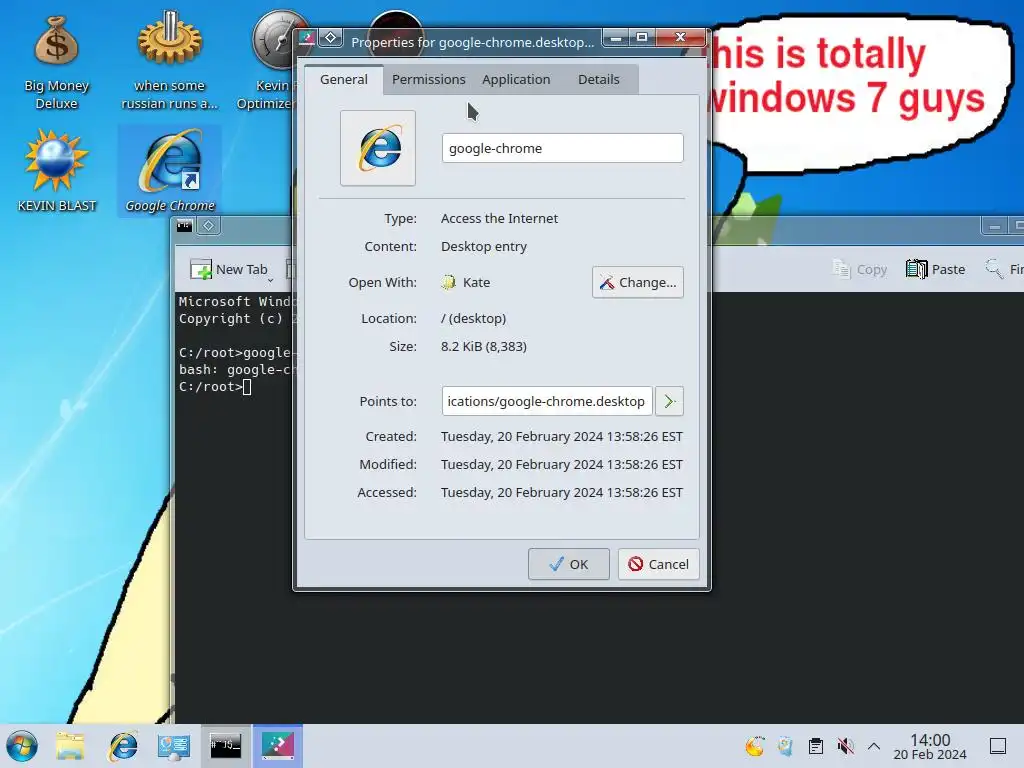This screenshot has height=768, width=1024.
Task: Click the Internet Explorer icon button in Properties
Action: [x=378, y=148]
